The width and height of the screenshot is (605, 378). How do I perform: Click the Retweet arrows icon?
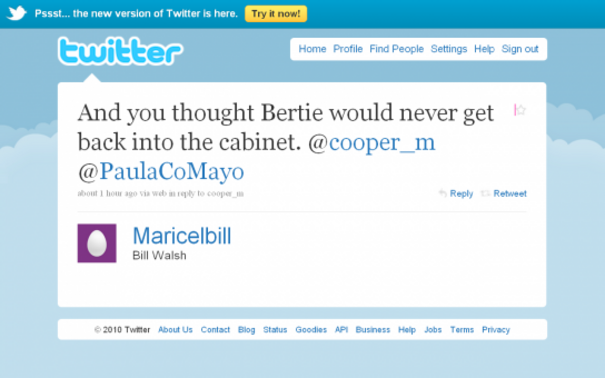click(485, 193)
